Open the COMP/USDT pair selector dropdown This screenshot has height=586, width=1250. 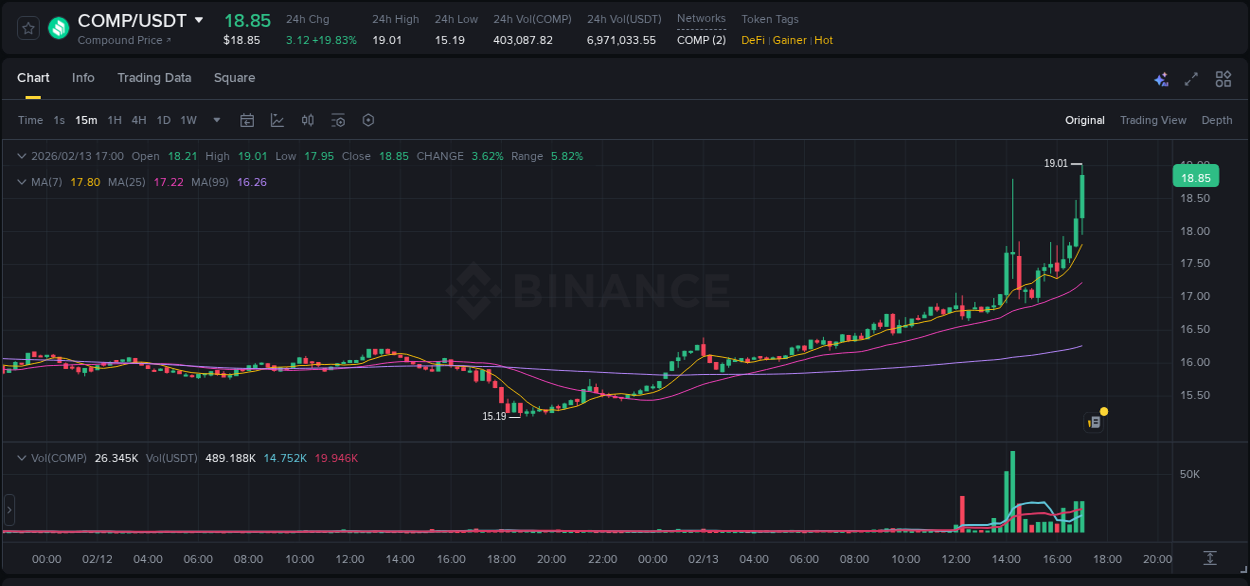[199, 19]
